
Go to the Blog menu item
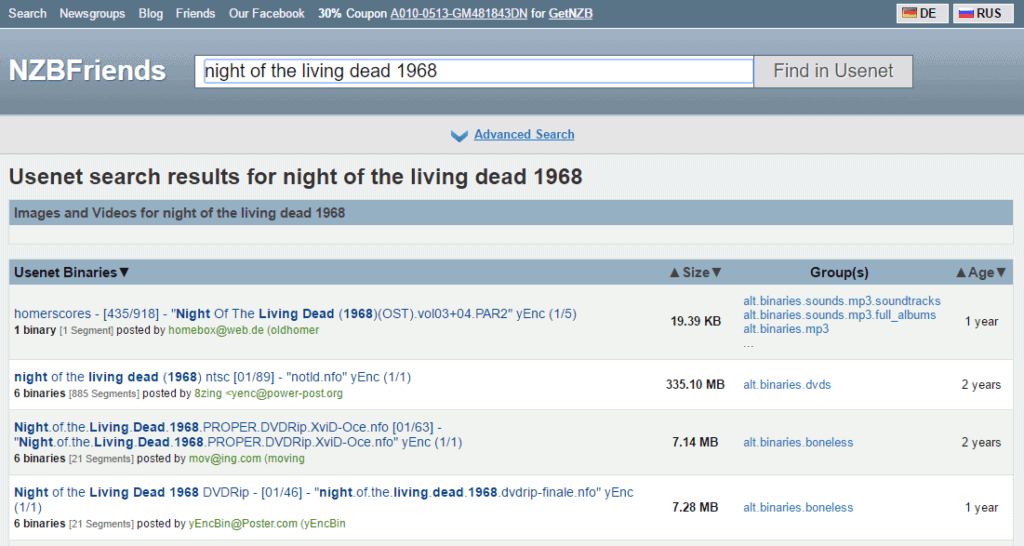click(151, 13)
